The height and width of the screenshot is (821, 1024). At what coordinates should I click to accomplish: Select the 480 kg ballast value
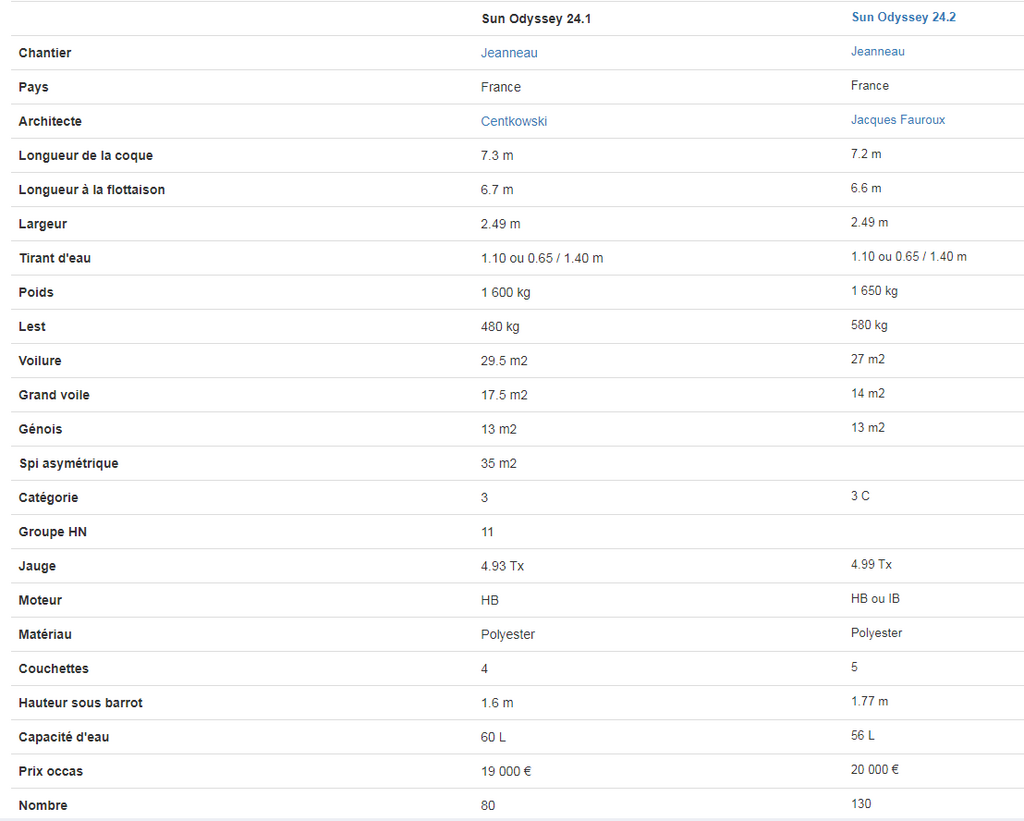(500, 327)
